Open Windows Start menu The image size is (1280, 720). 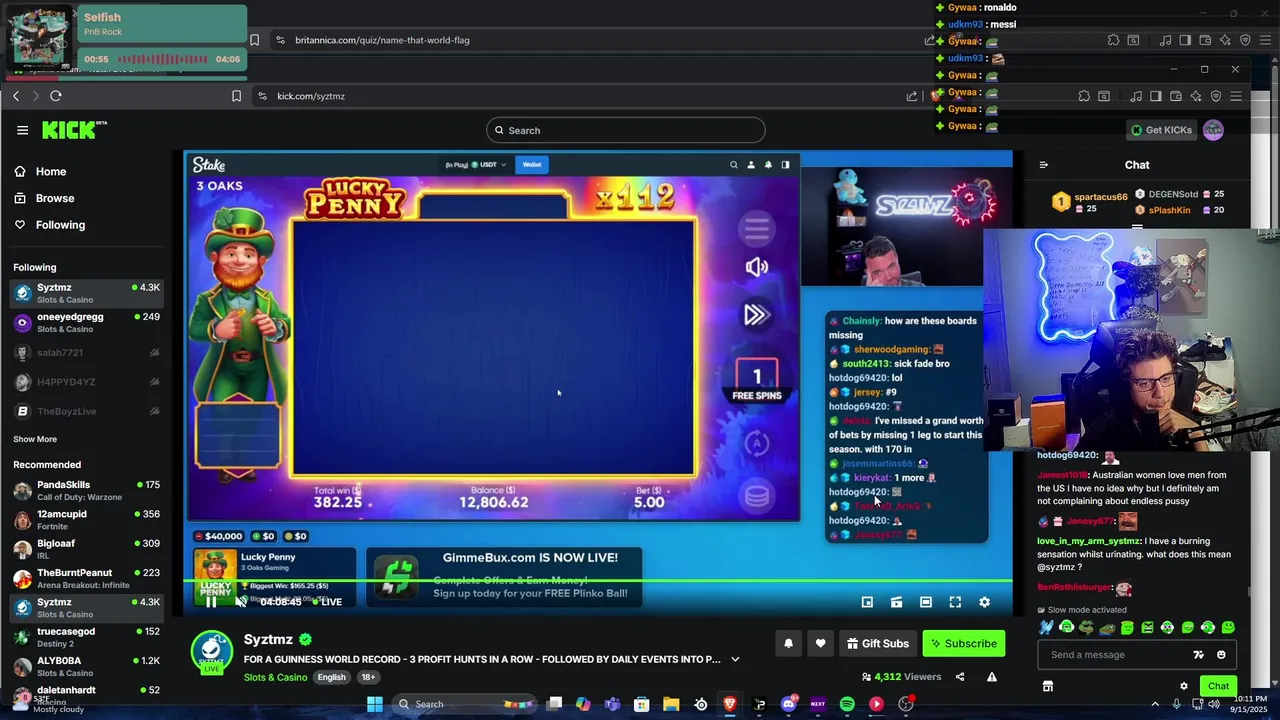pos(375,704)
